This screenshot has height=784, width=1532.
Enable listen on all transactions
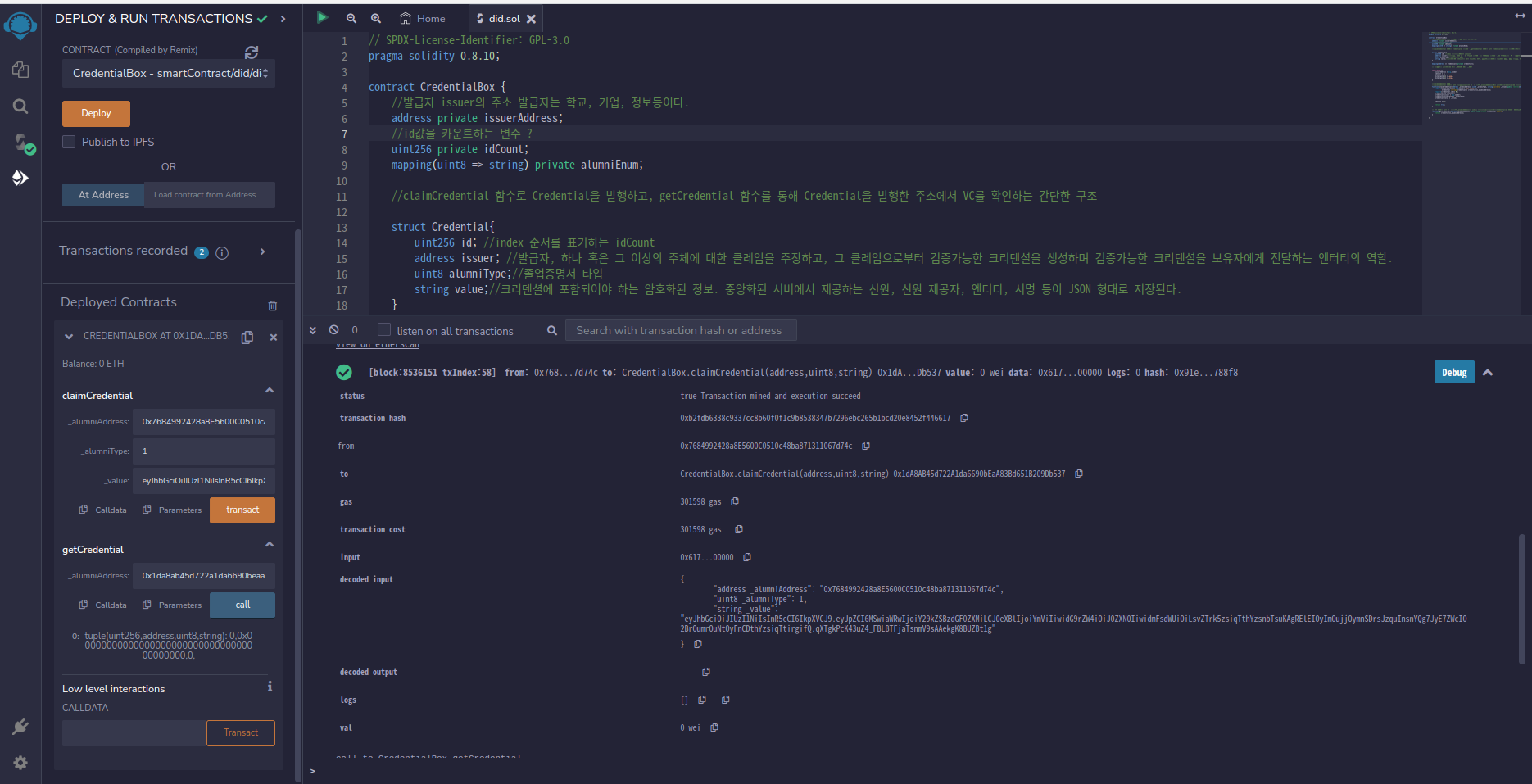point(384,329)
